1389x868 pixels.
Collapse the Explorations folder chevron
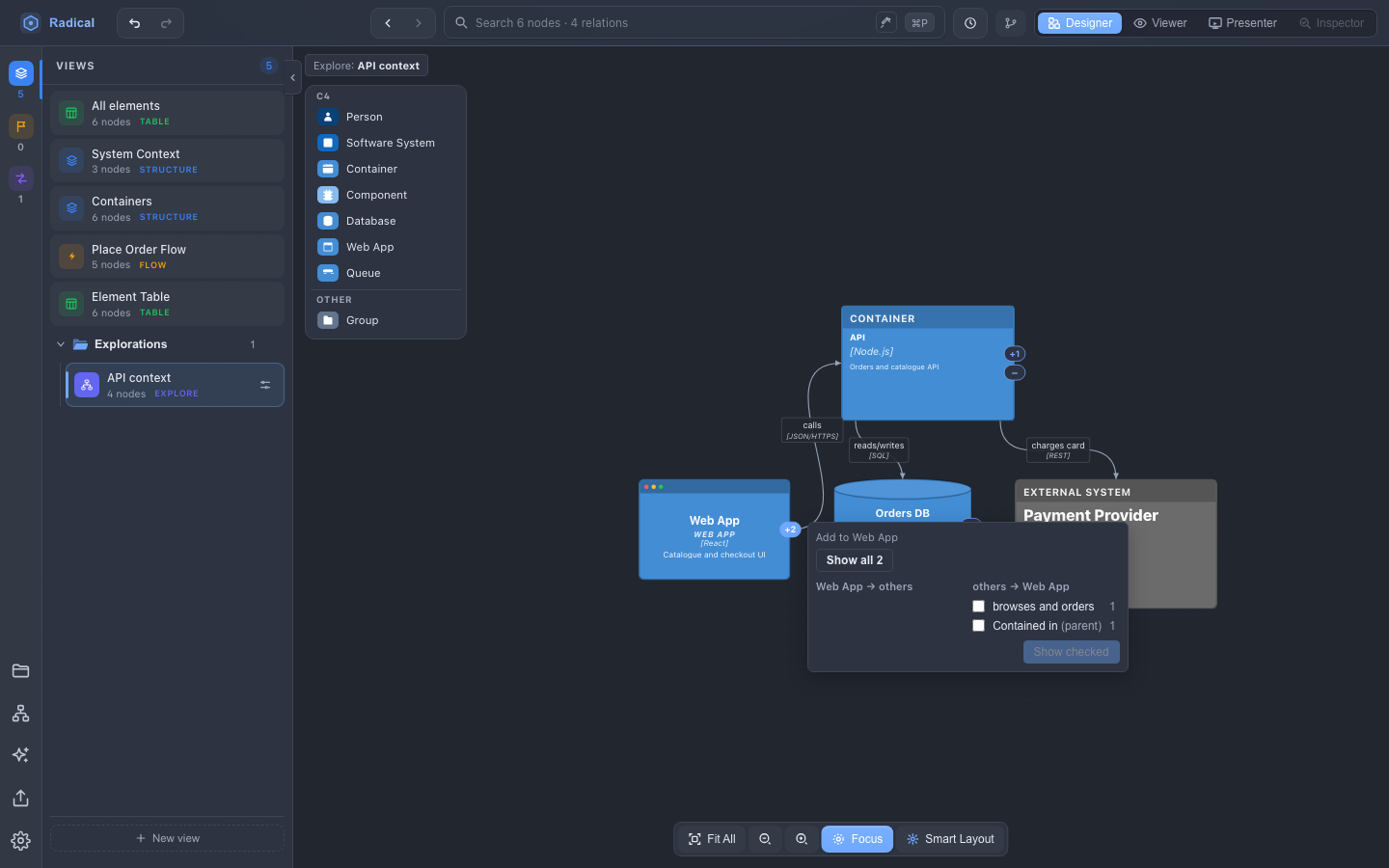coord(61,344)
